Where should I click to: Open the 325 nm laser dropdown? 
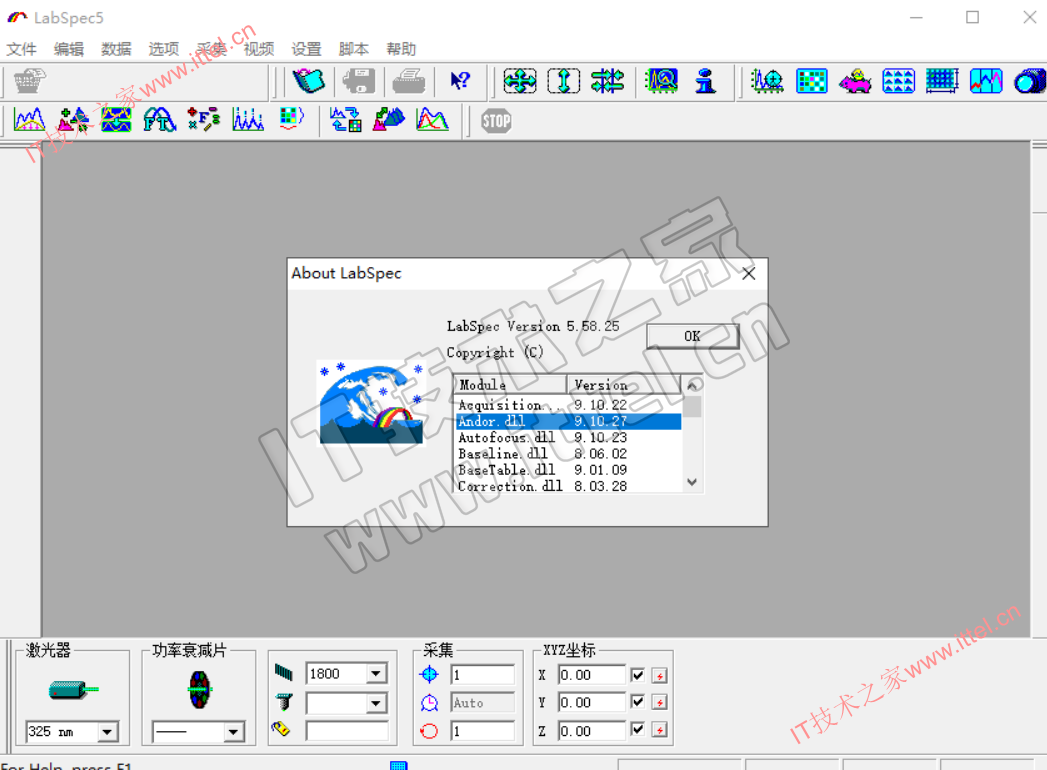107,732
